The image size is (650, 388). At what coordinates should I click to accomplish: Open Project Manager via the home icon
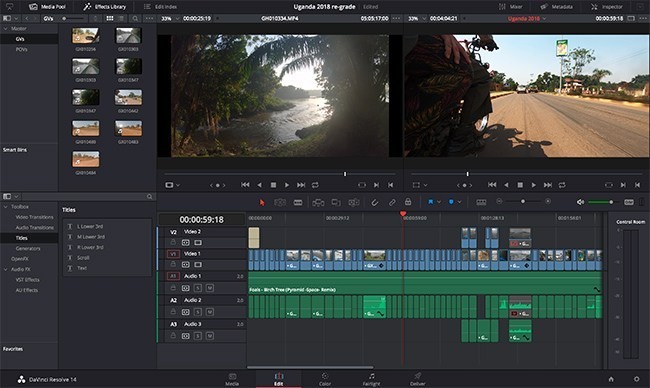click(611, 379)
